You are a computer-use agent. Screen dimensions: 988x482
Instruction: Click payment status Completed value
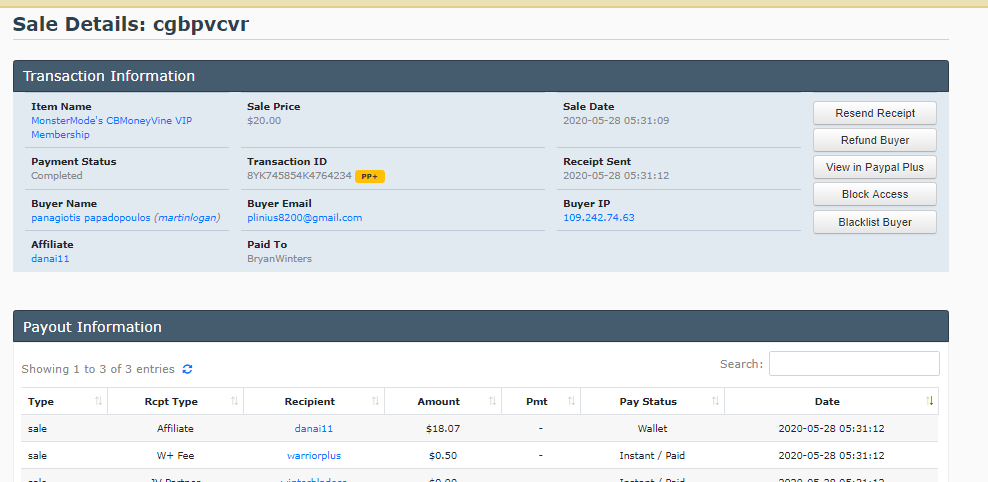pos(57,176)
